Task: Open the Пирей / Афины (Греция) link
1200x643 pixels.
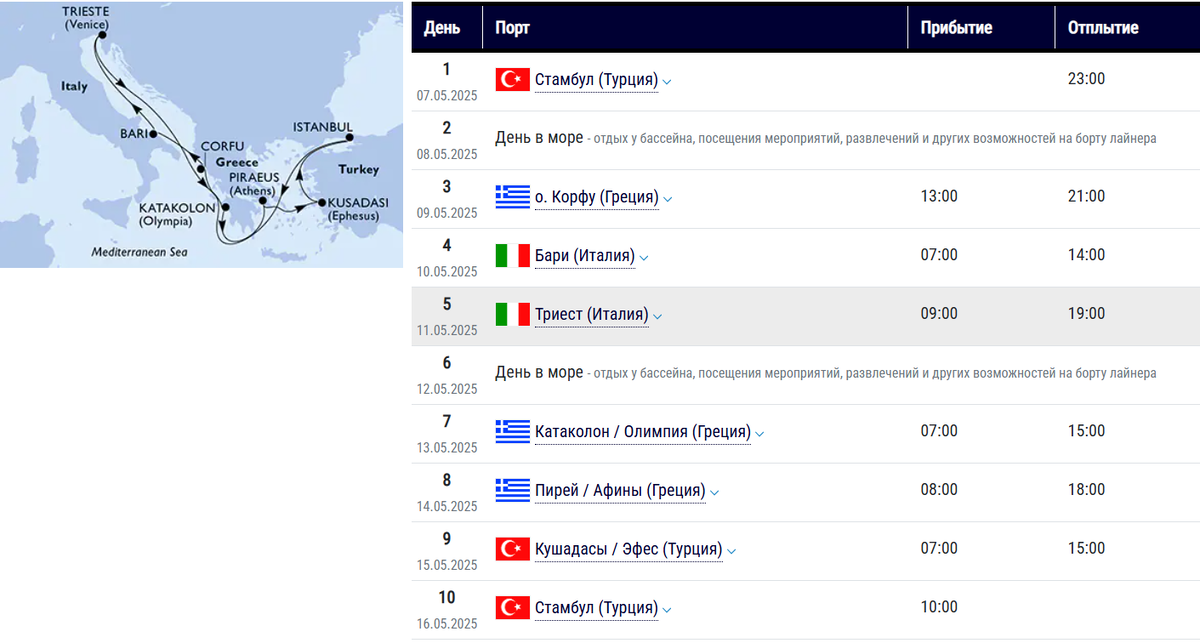Action: 620,490
